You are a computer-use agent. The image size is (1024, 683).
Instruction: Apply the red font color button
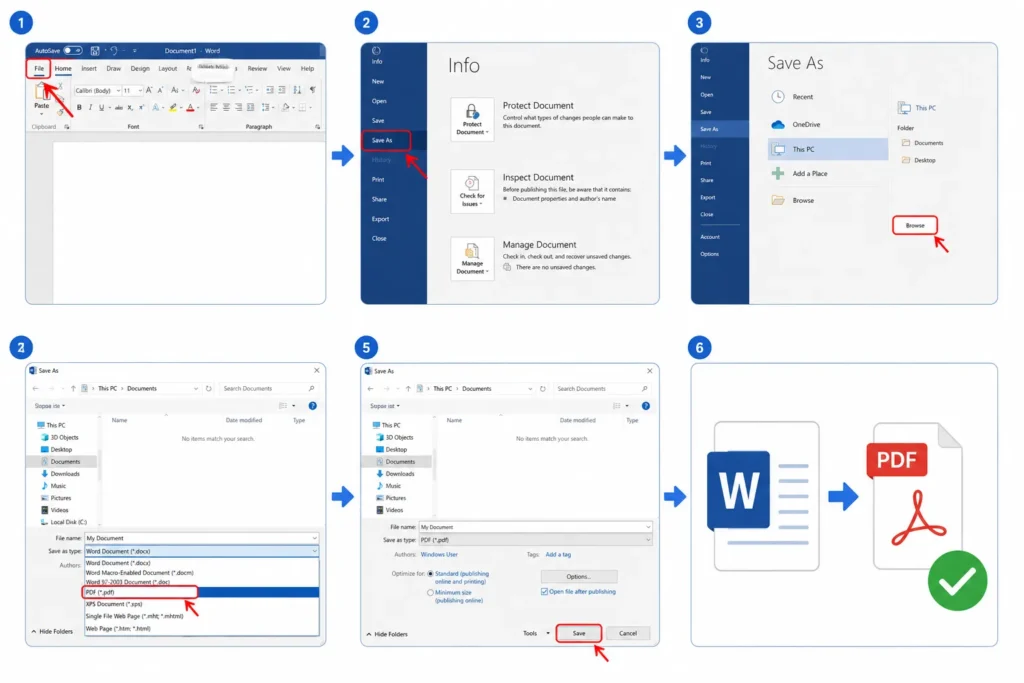(x=190, y=107)
